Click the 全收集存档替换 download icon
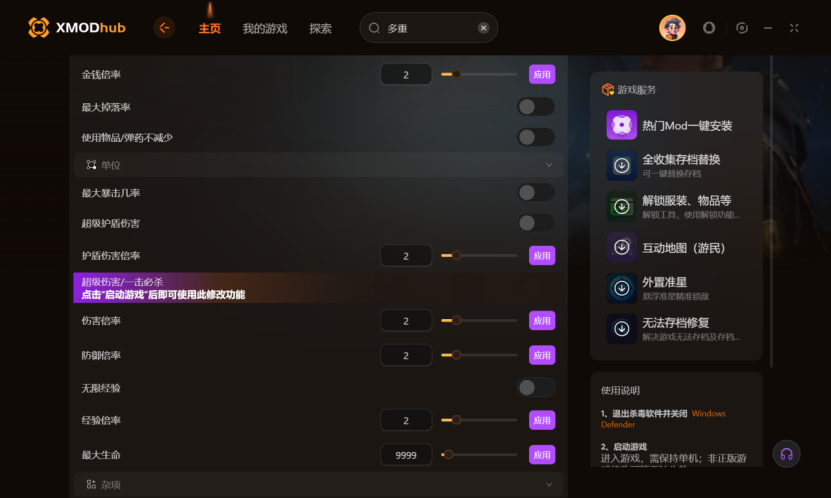The image size is (831, 498). click(622, 166)
